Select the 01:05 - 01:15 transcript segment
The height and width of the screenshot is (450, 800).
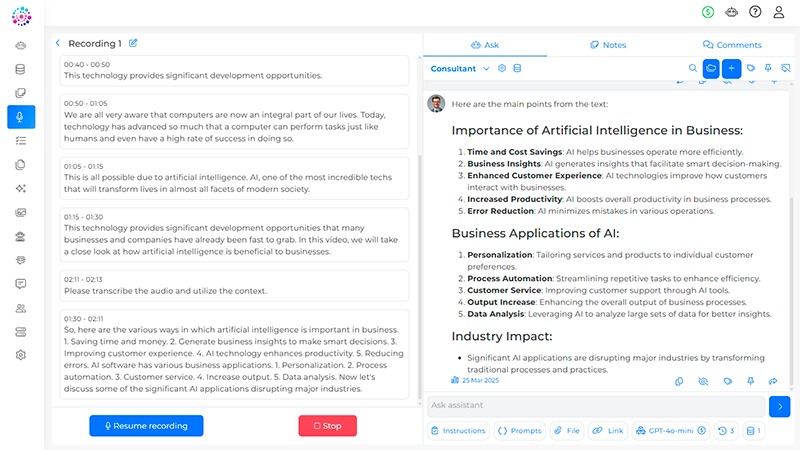click(234, 178)
